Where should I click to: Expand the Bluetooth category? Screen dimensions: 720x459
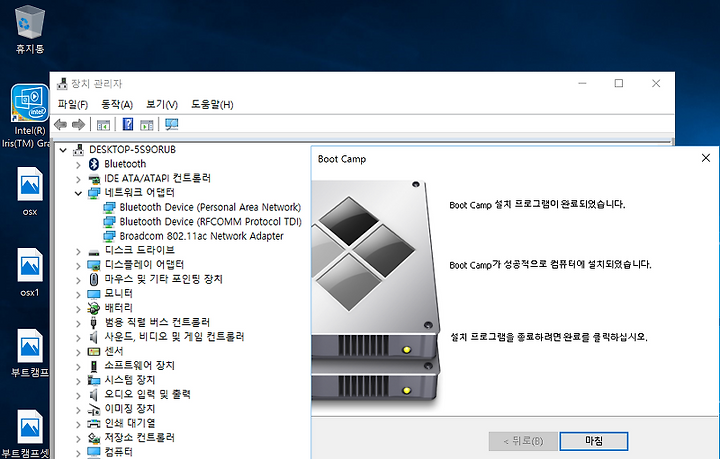coord(78,165)
